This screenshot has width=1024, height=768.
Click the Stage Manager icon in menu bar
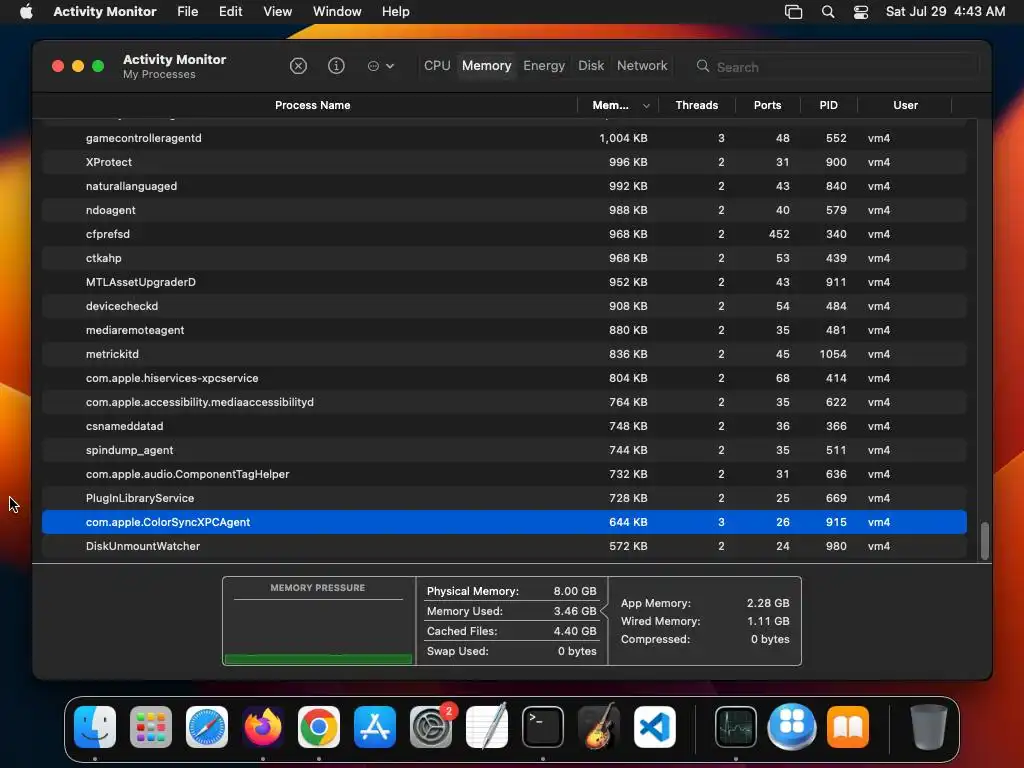(x=793, y=12)
